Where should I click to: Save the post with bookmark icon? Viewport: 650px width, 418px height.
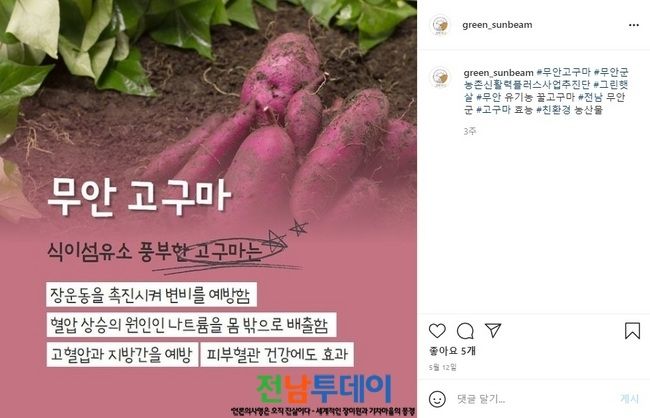[x=632, y=331]
